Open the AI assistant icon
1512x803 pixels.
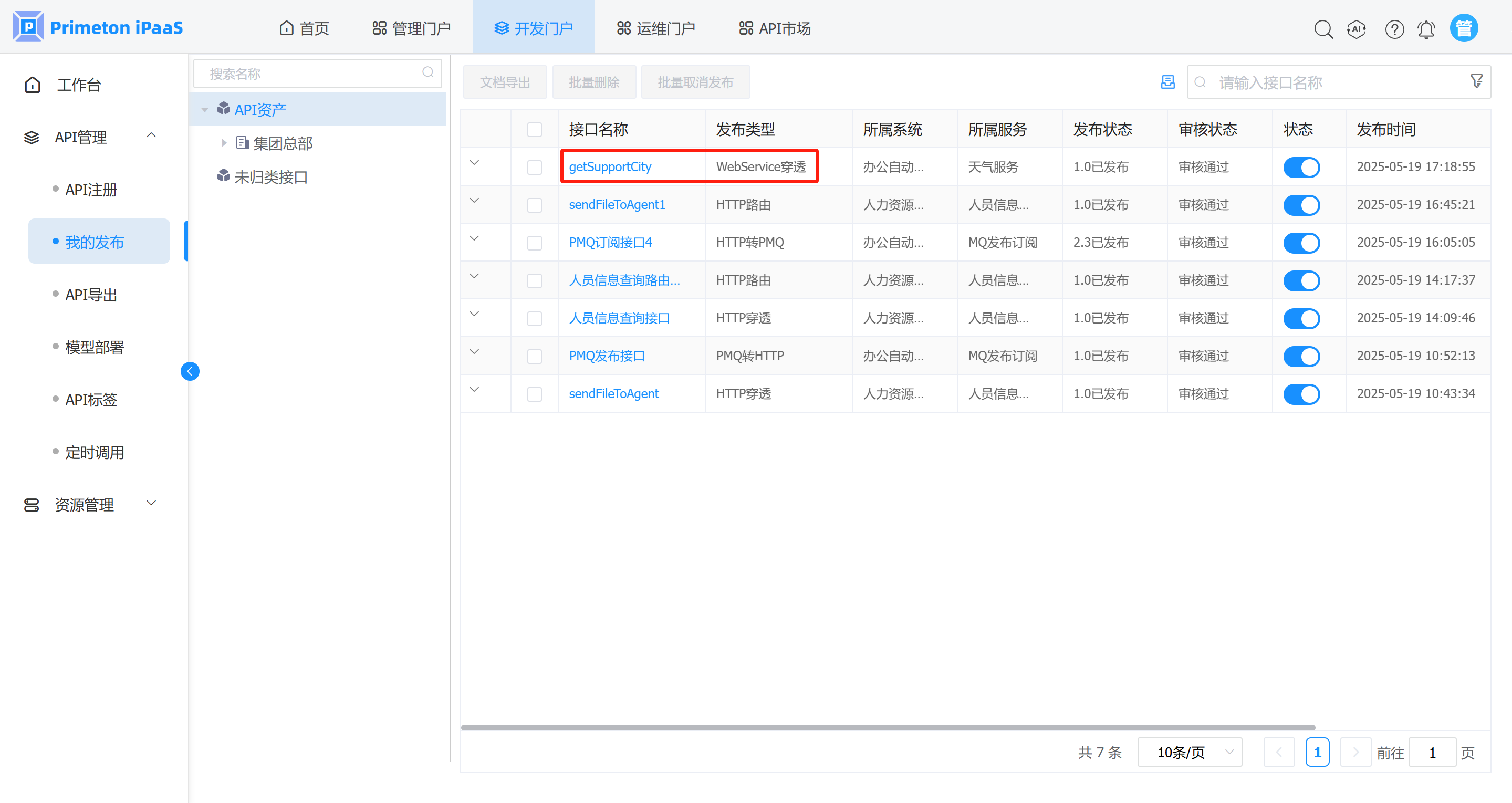[1357, 29]
